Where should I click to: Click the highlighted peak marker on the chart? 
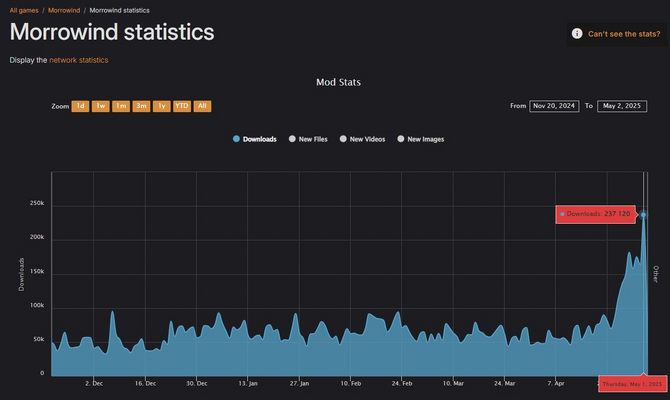pos(643,214)
